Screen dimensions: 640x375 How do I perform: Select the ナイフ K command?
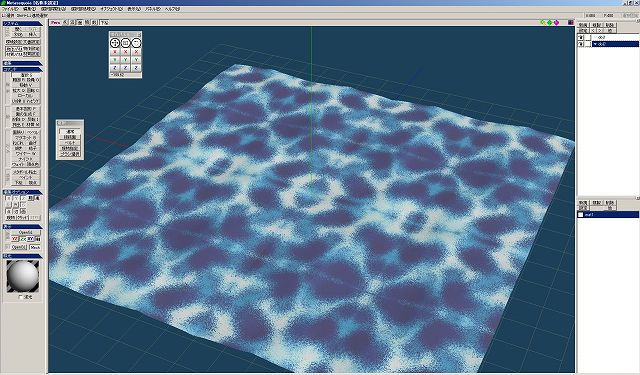pyautogui.click(x=26, y=158)
